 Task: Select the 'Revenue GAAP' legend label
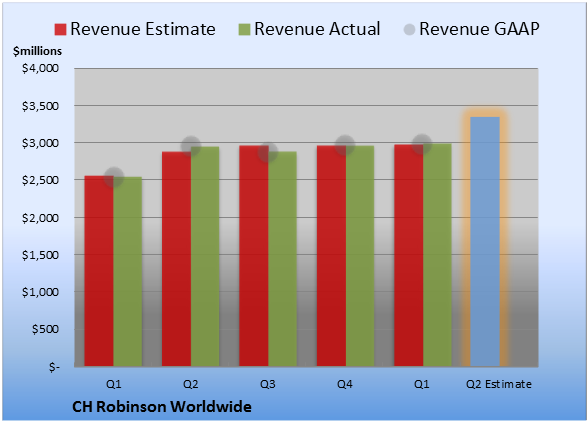click(480, 29)
